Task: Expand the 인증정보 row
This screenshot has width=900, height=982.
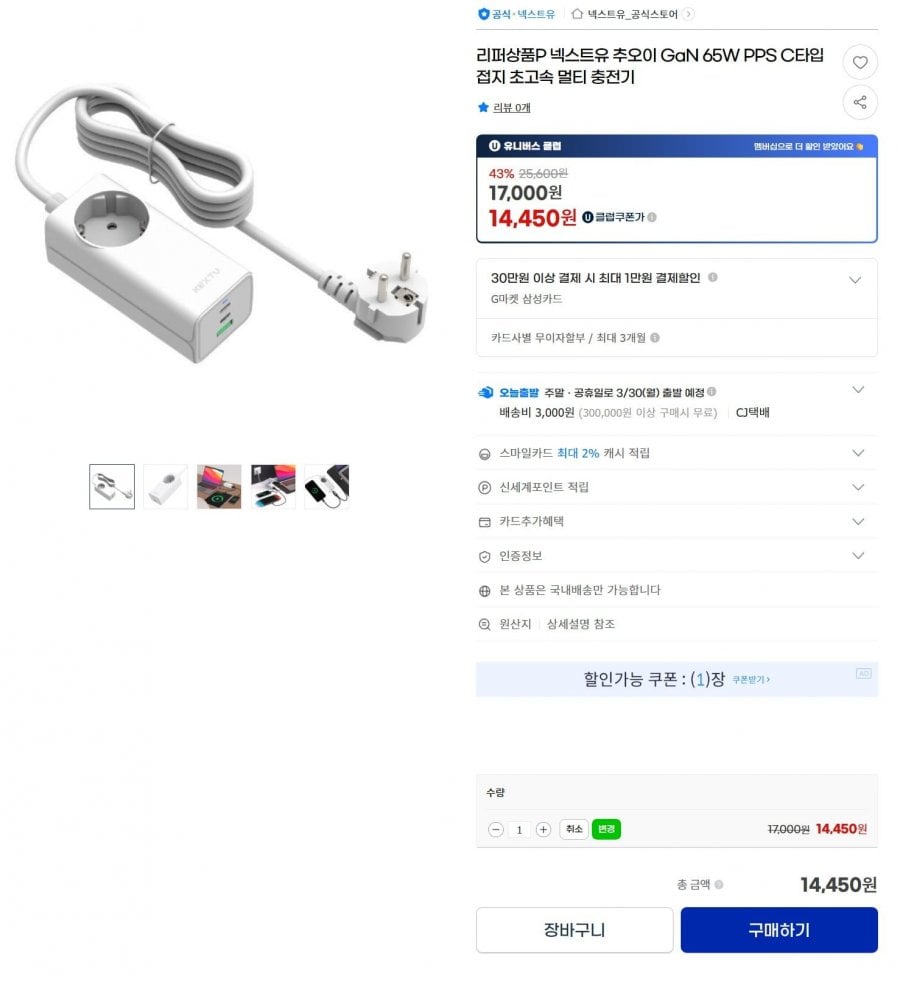Action: coord(857,556)
